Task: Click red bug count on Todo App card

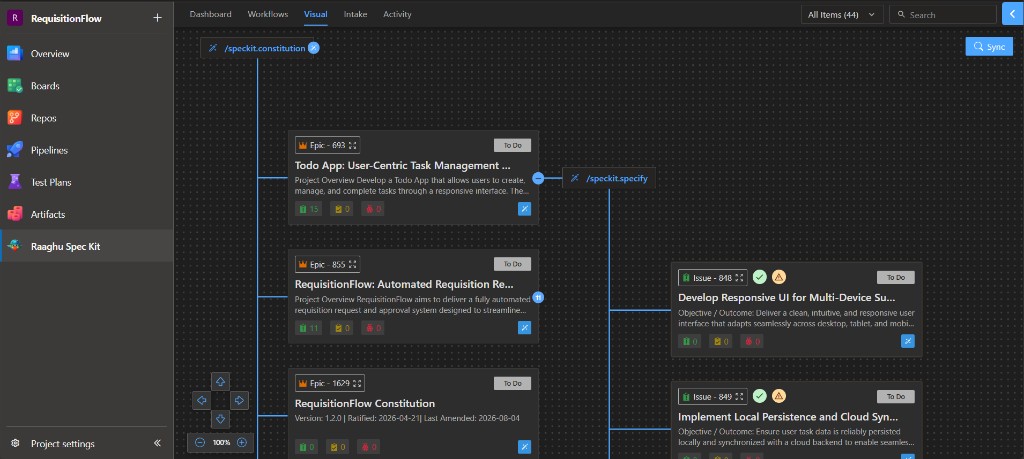Action: (372, 209)
